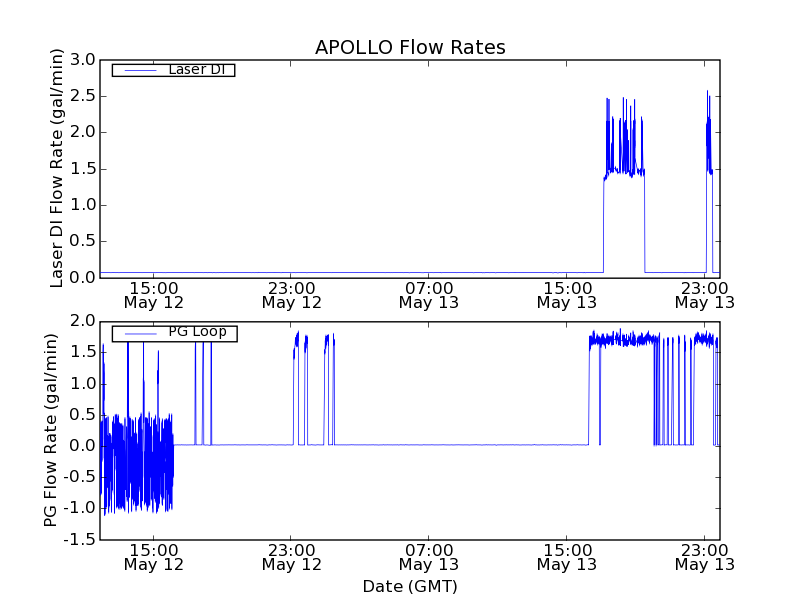Click the PG Flow Rate y-axis label
Image resolution: width=800 pixels, height=600 pixels.
pos(50,430)
